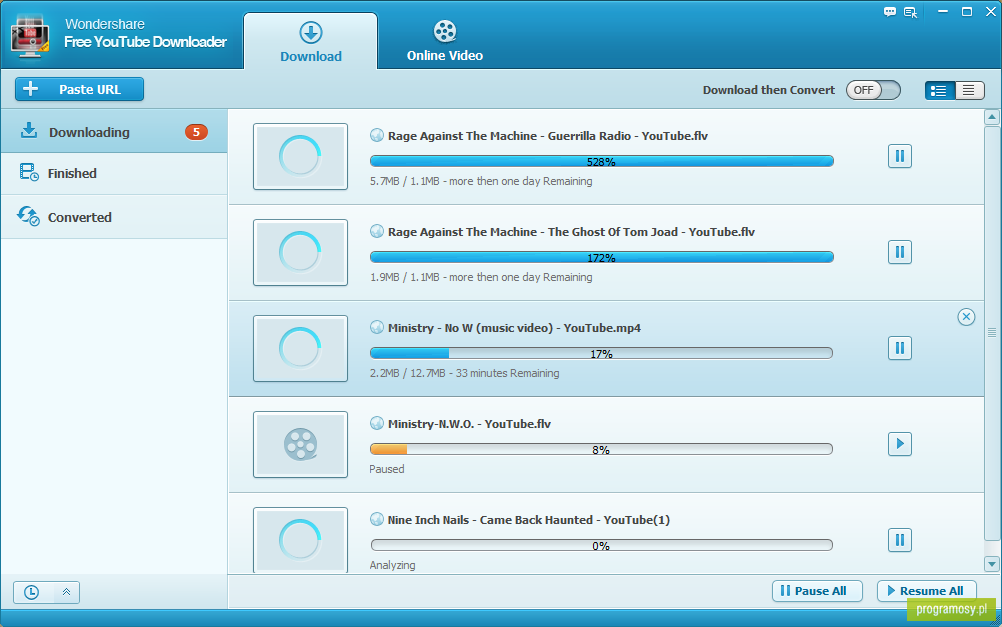The image size is (1002, 627).
Task: Click the Converted refresh icon in sidebar
Action: pyautogui.click(x=28, y=216)
